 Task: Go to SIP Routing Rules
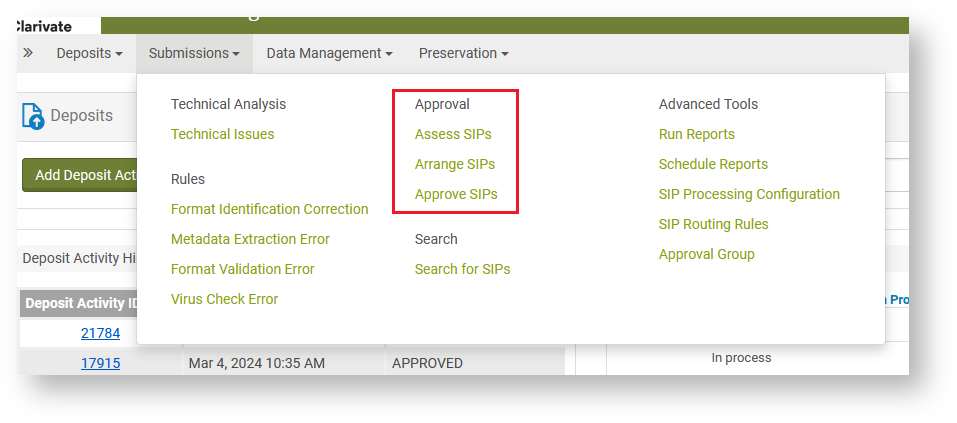(713, 224)
